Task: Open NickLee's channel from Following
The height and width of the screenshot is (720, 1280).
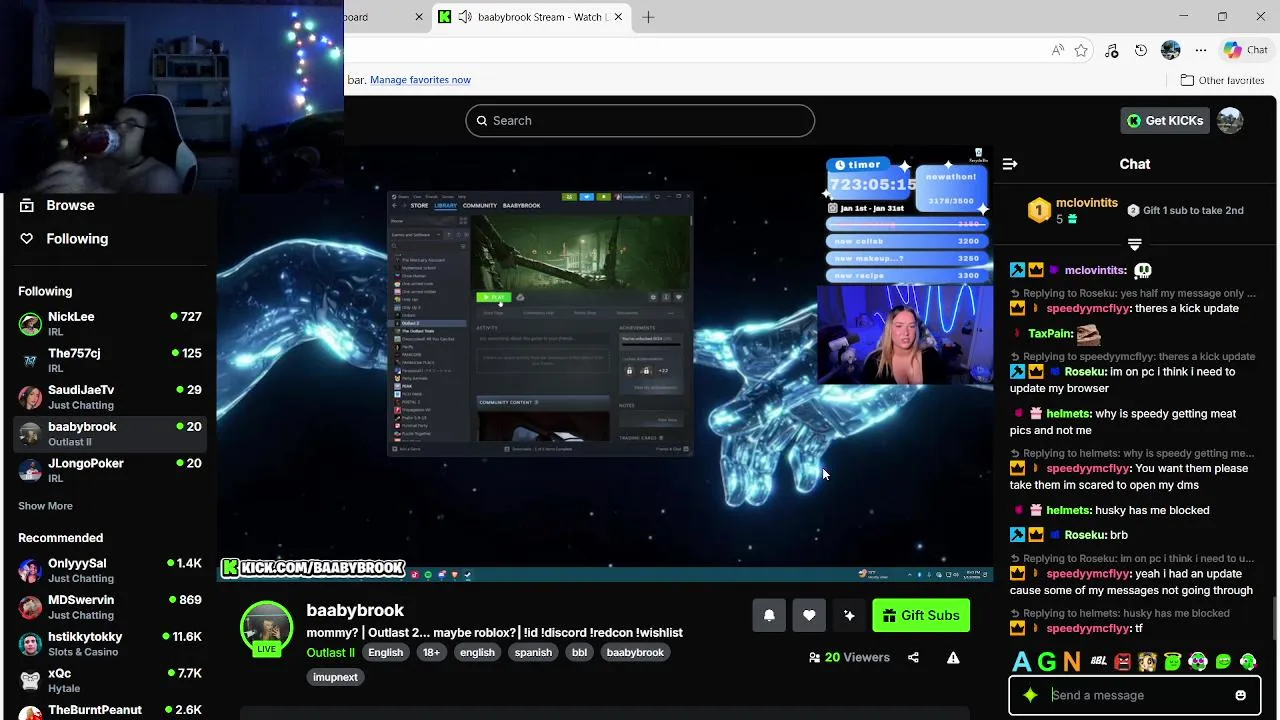Action: (x=110, y=324)
